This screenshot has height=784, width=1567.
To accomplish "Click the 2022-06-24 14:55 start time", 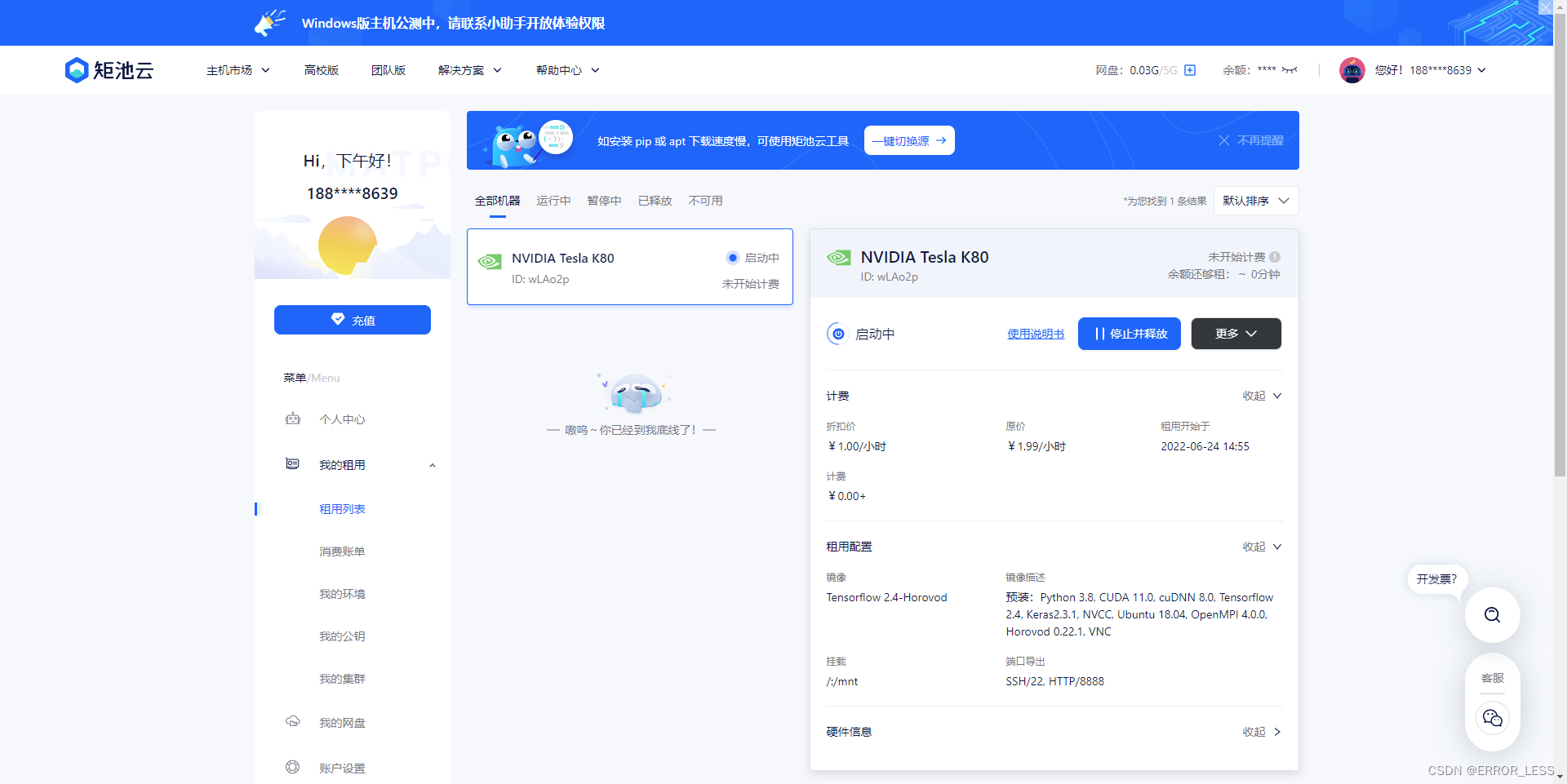I will [x=1205, y=446].
